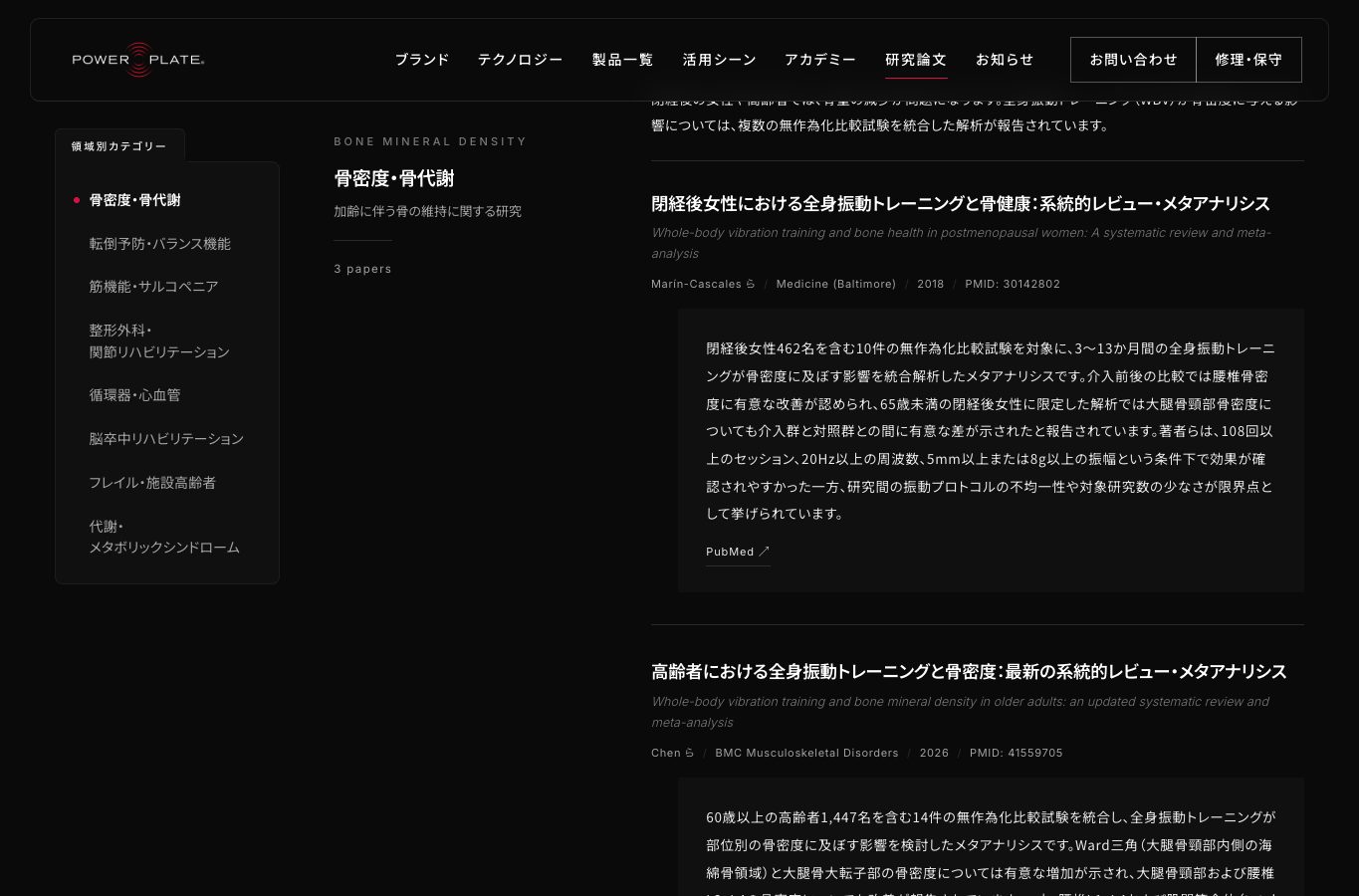This screenshot has height=896, width=1359.
Task: Open the テクノロジー menu item
Action: coord(521,60)
